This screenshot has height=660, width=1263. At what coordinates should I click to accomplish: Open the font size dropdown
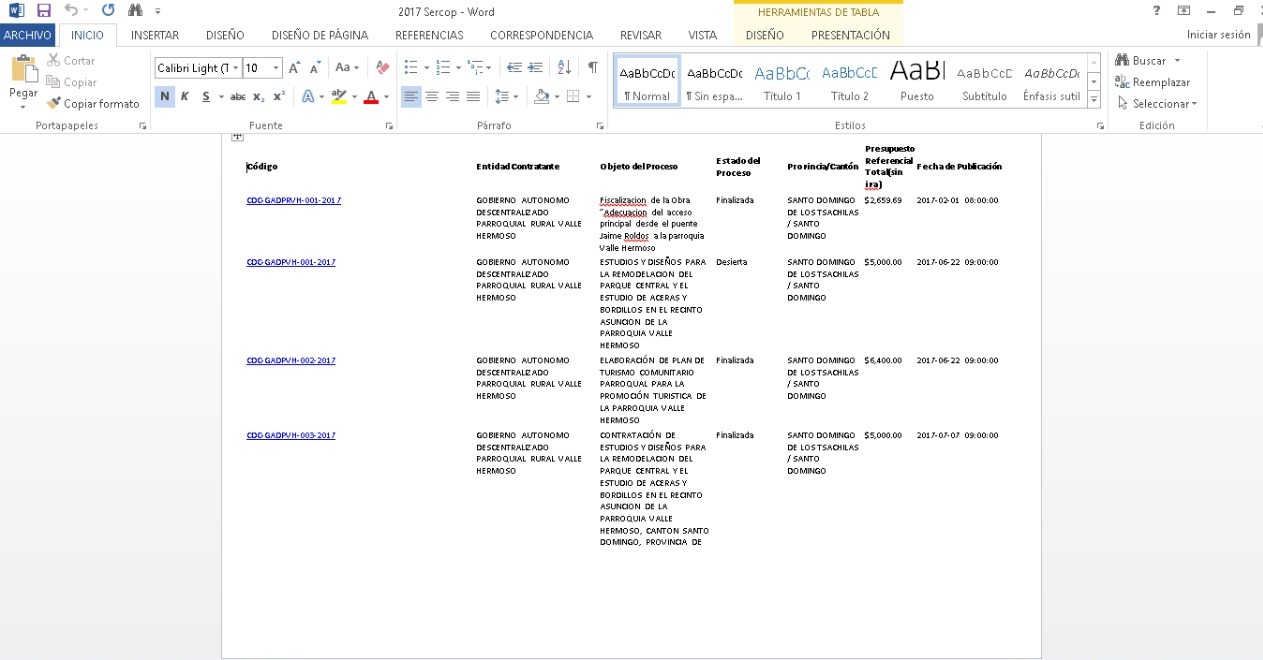276,68
